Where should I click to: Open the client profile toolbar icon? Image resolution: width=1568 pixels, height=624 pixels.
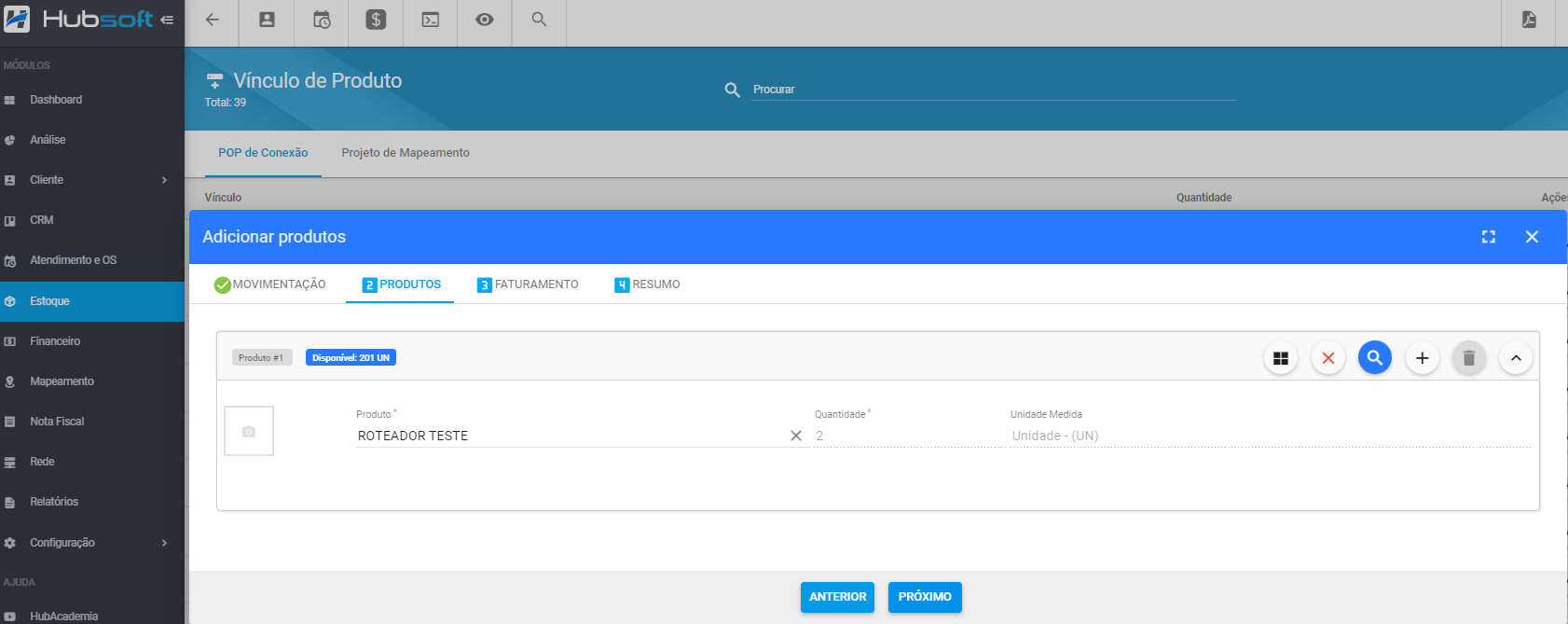point(267,20)
